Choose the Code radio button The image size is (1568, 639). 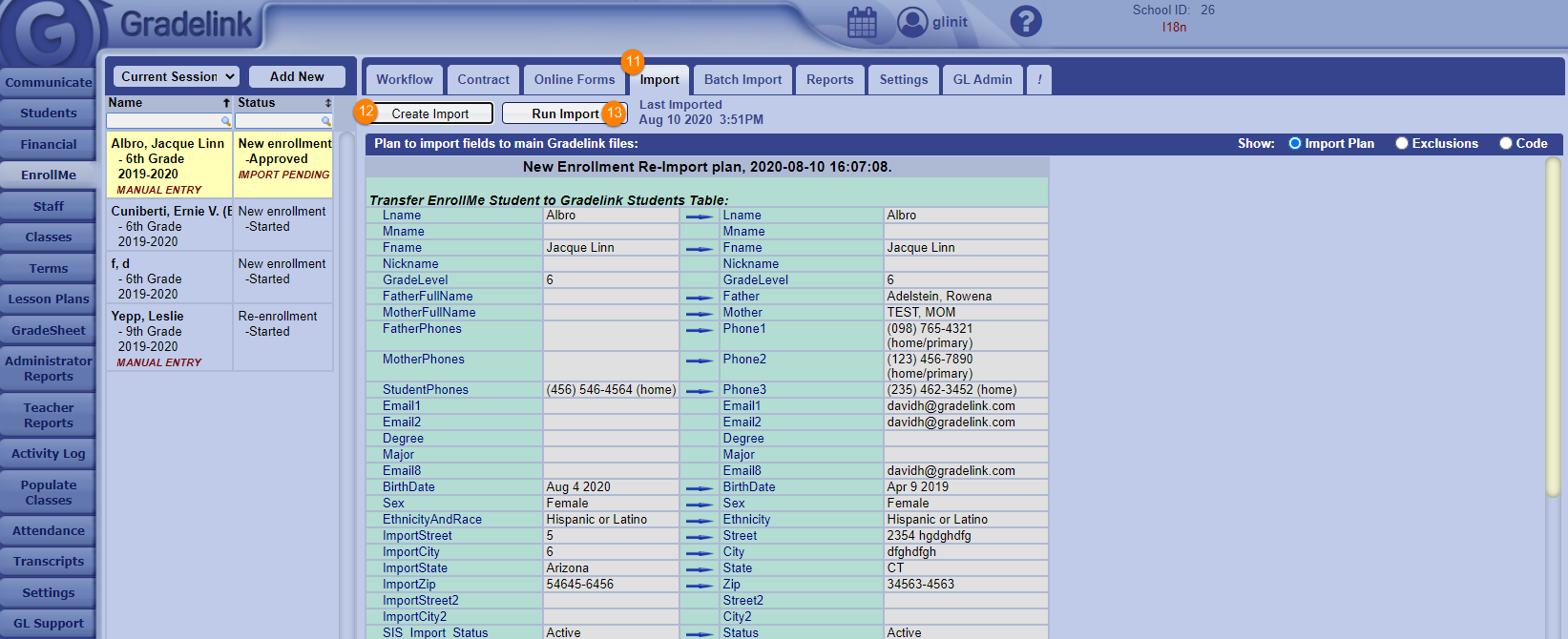point(1506,143)
